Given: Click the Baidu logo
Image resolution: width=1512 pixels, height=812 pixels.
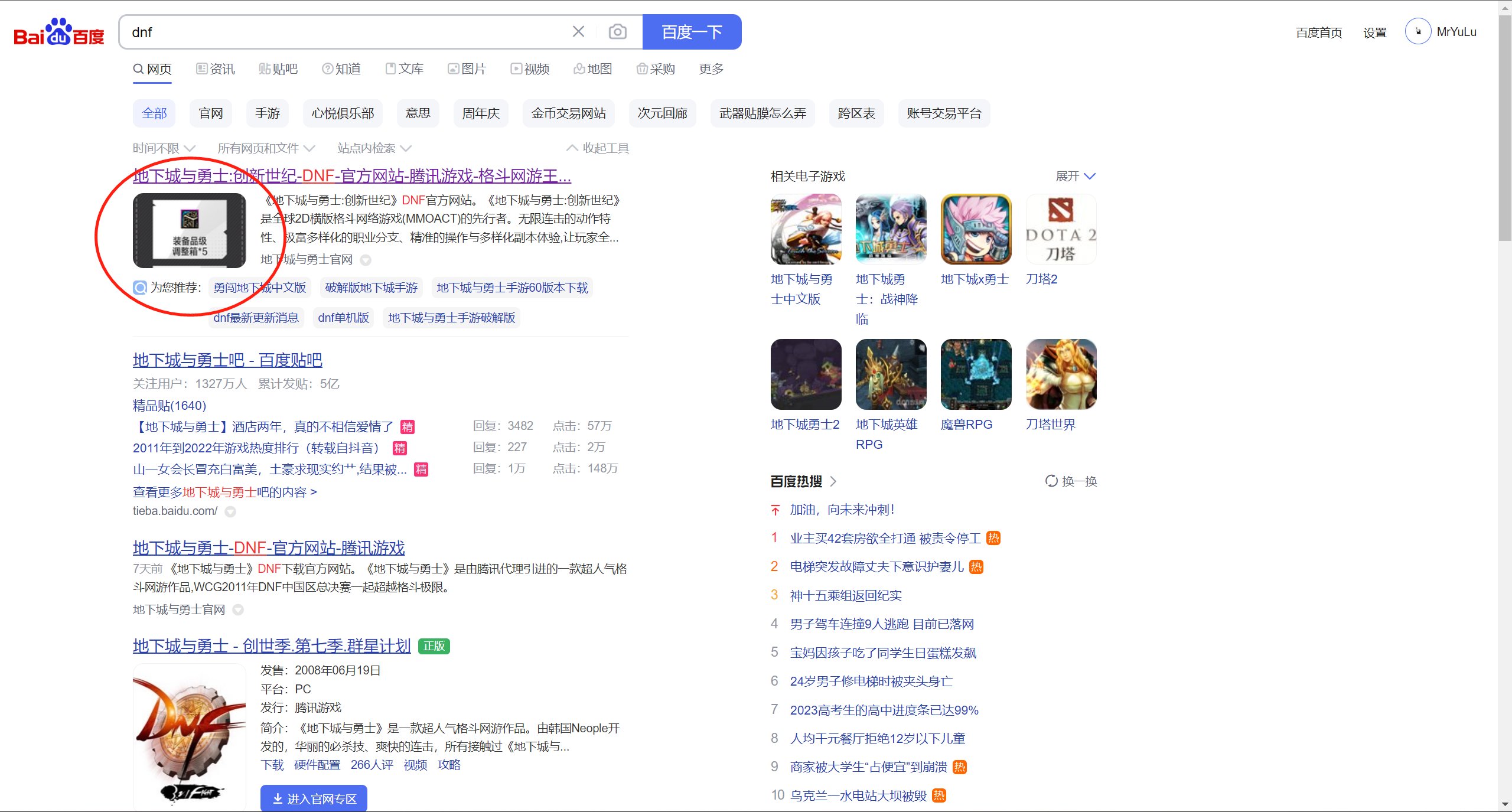Looking at the screenshot, I should [x=59, y=32].
